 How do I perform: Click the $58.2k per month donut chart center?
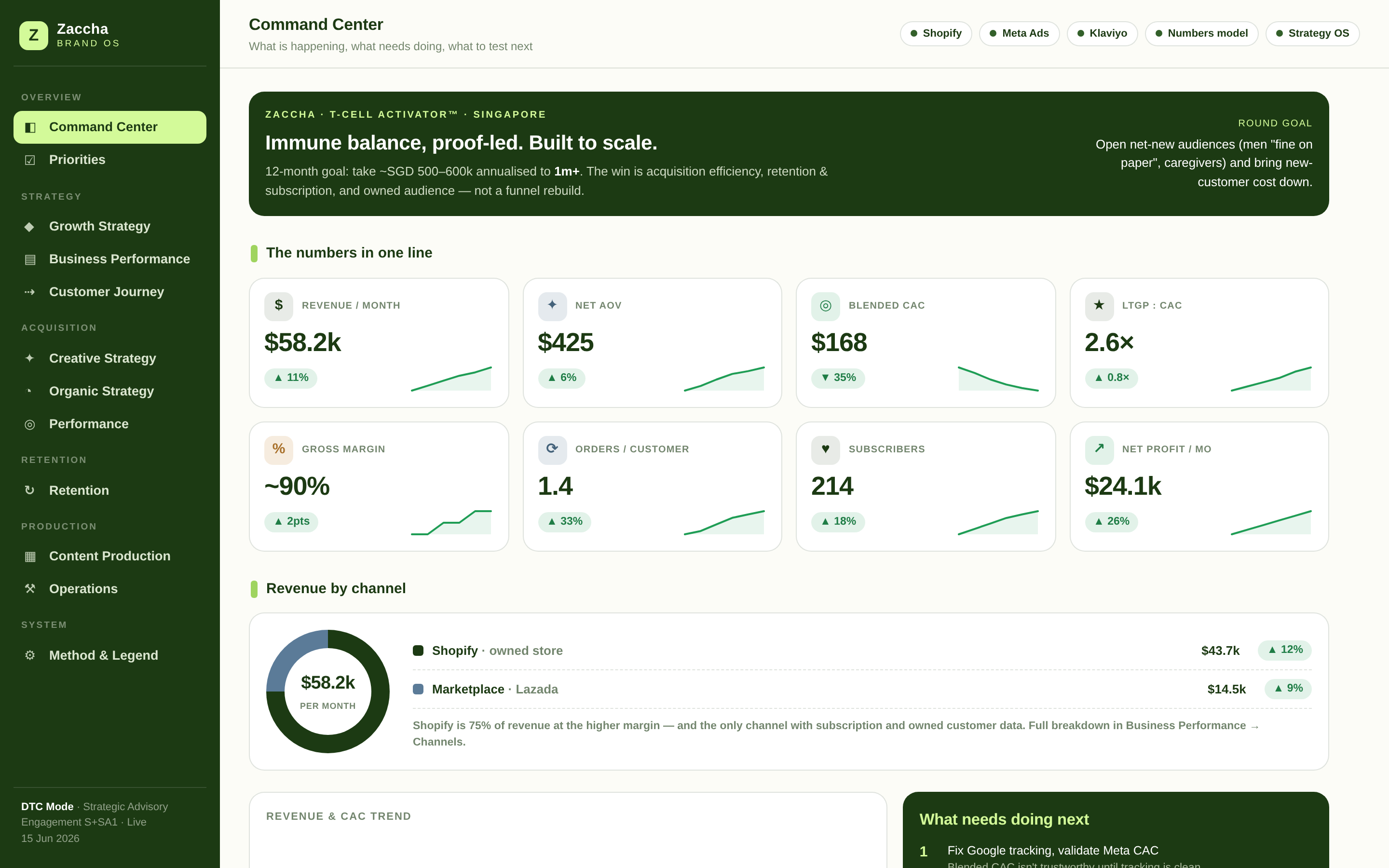tap(328, 691)
